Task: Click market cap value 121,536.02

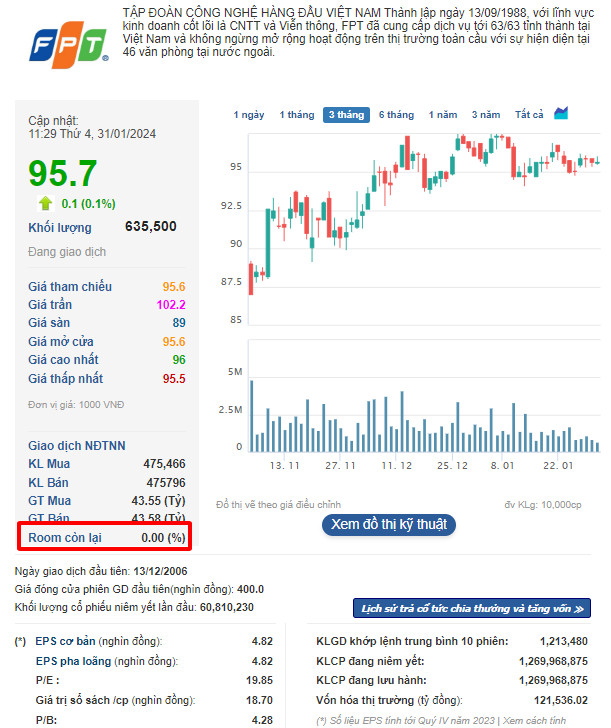Action: pos(561,700)
